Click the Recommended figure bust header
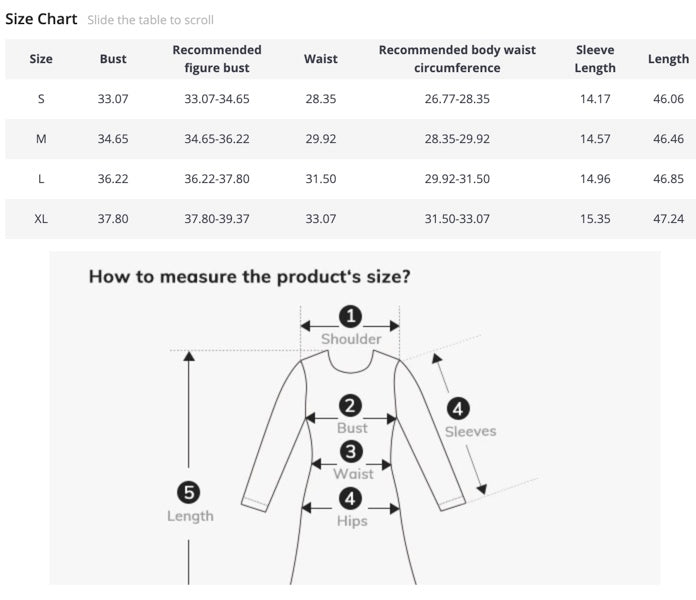This screenshot has width=696, height=600. pyautogui.click(x=217, y=59)
